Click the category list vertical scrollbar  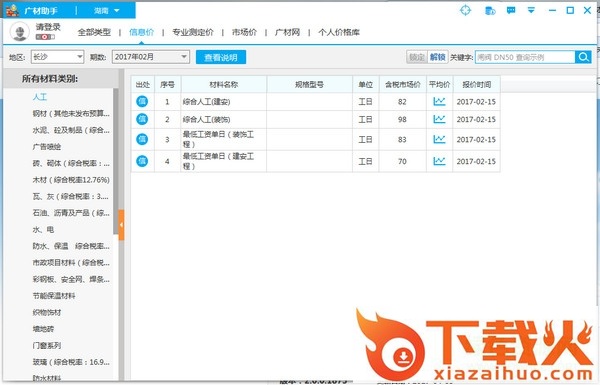coord(116,161)
